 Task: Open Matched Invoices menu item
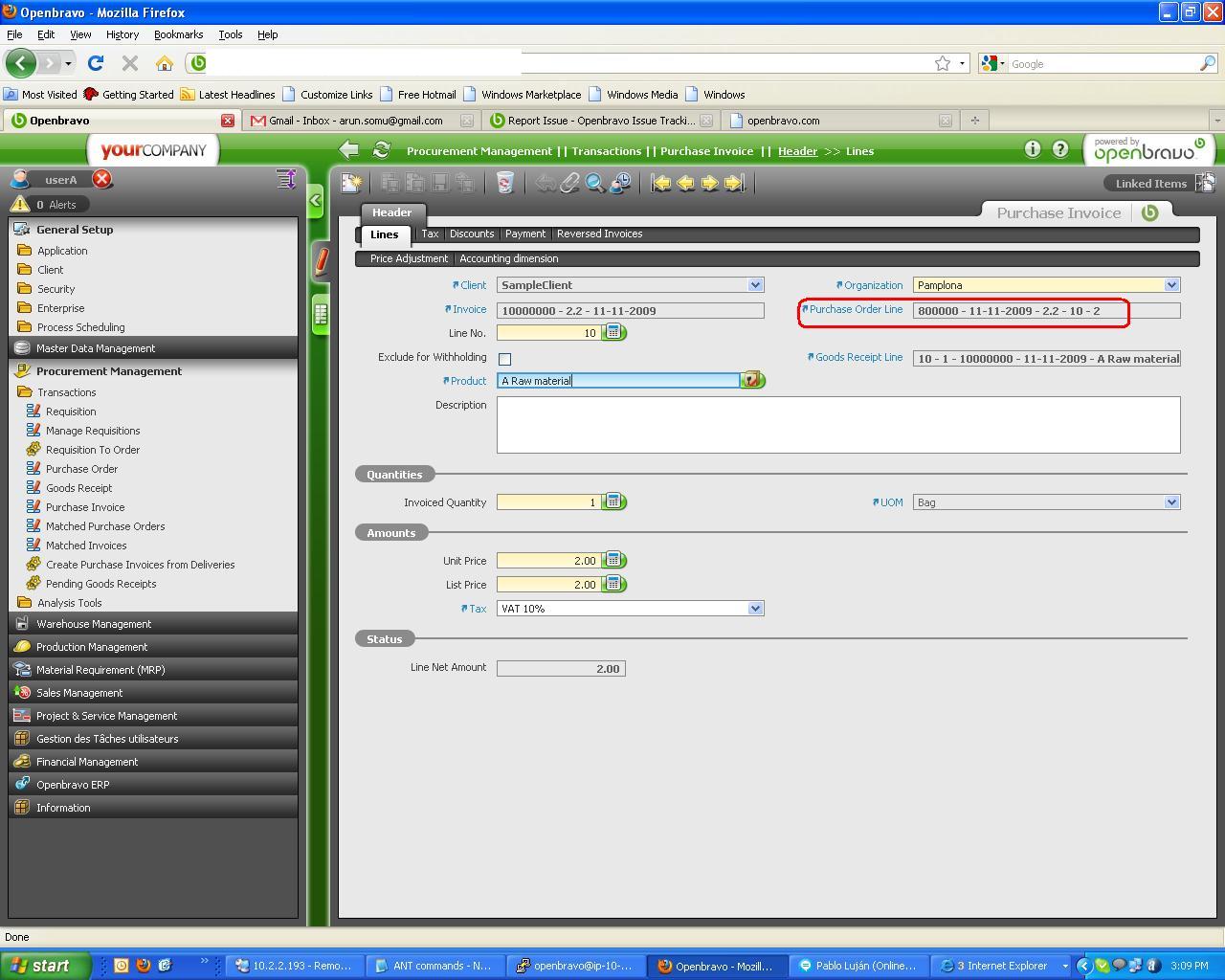[x=86, y=546]
